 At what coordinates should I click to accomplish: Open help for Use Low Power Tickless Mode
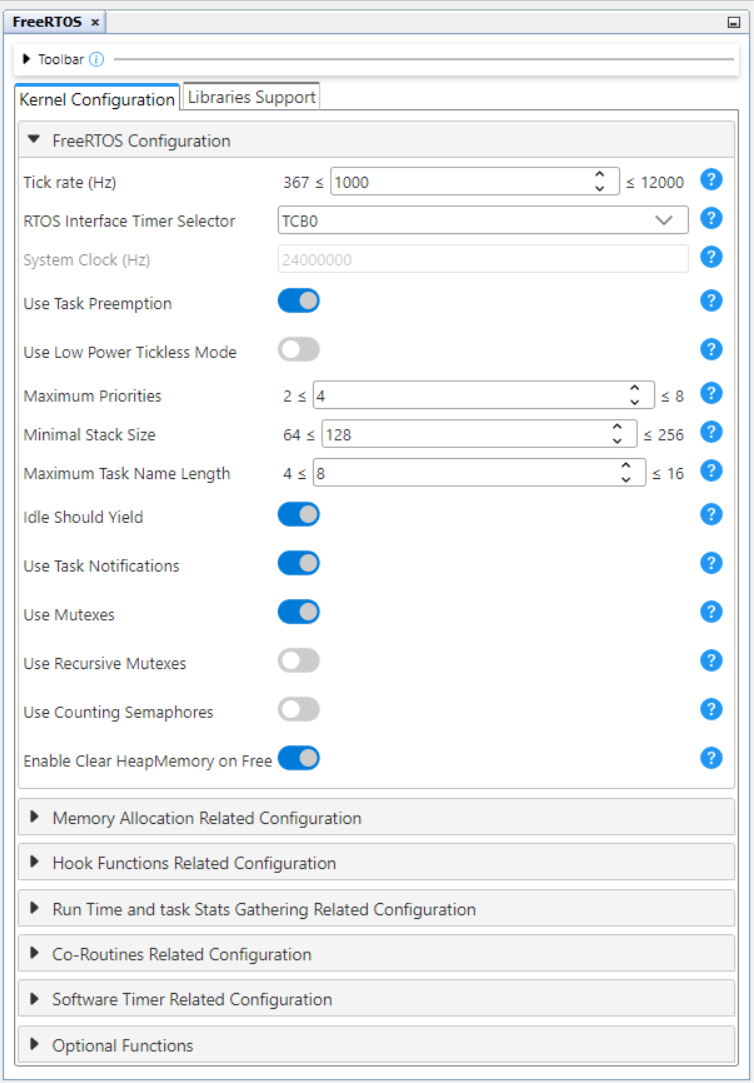[x=711, y=349]
